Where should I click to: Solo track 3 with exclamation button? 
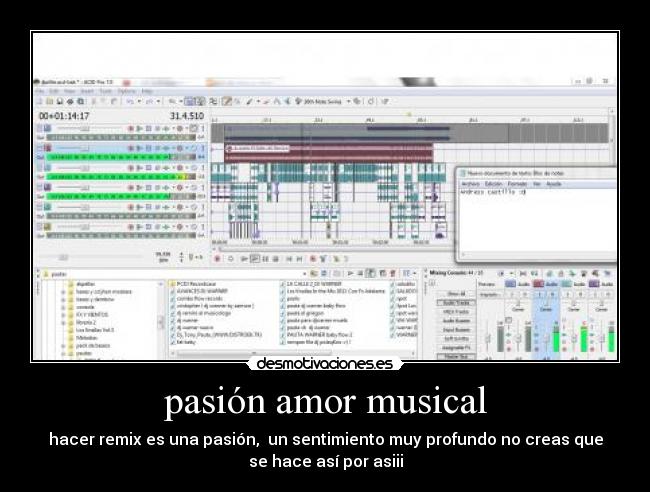pyautogui.click(x=203, y=167)
